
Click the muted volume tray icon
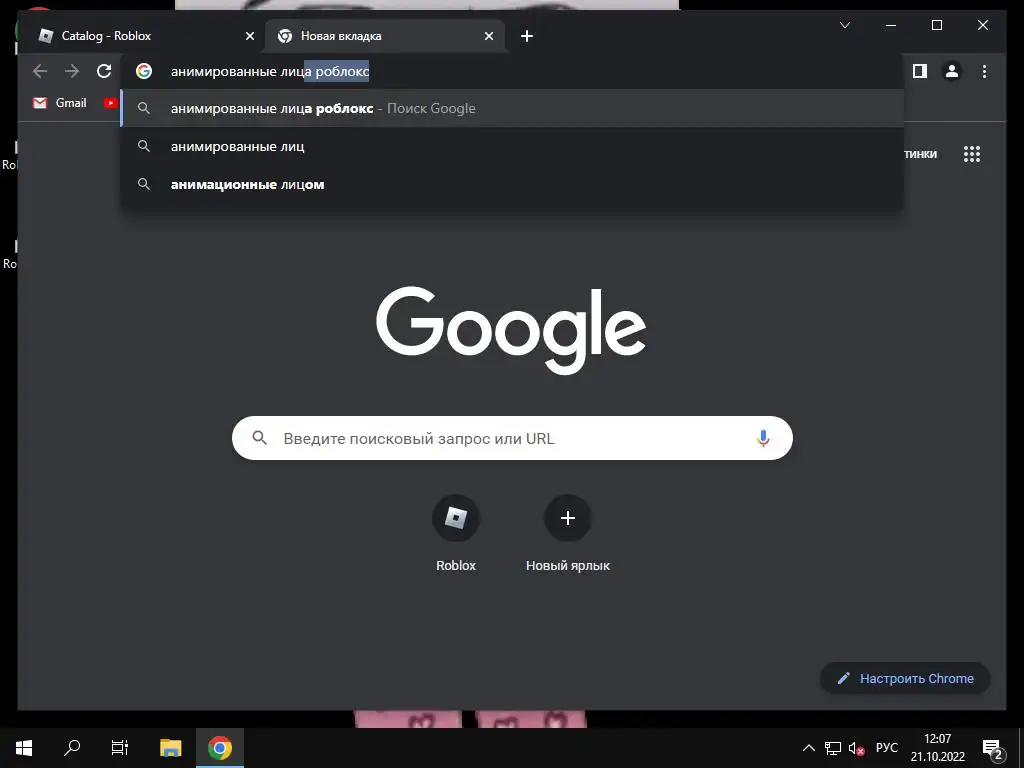(856, 748)
